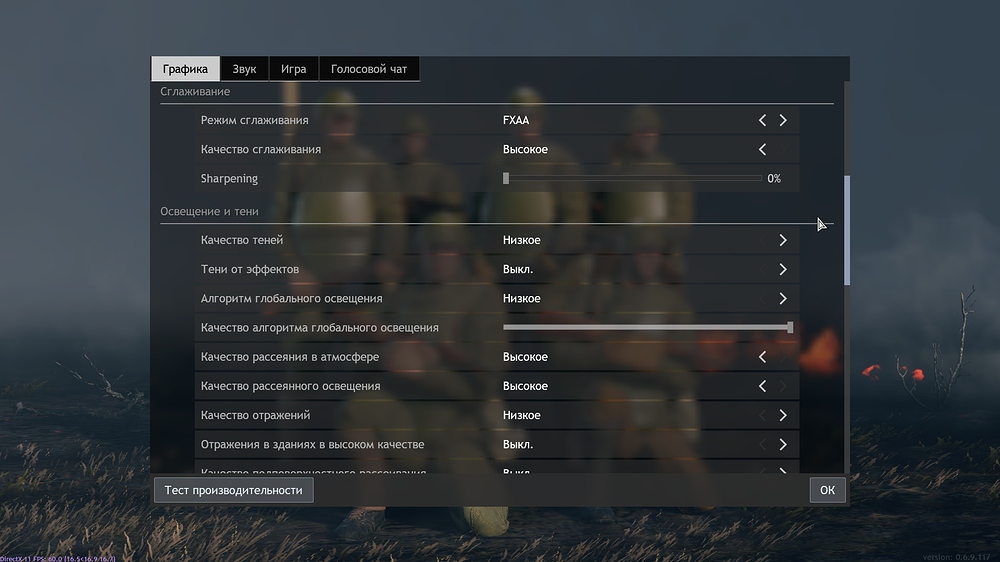Click left arrow for Режим сглаживания
1000x562 pixels.
click(762, 120)
